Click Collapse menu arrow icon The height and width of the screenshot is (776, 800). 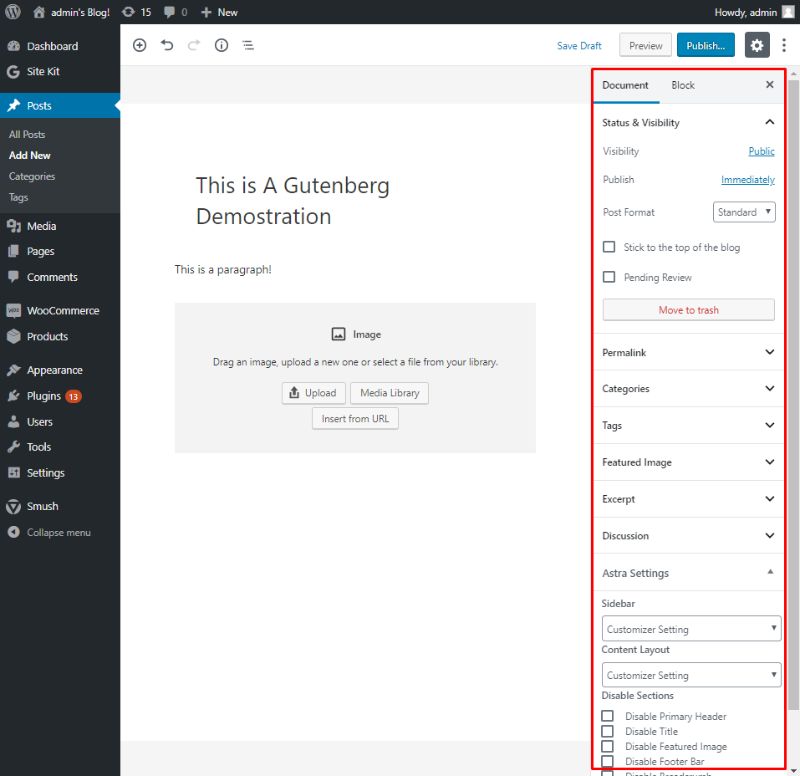(x=14, y=532)
